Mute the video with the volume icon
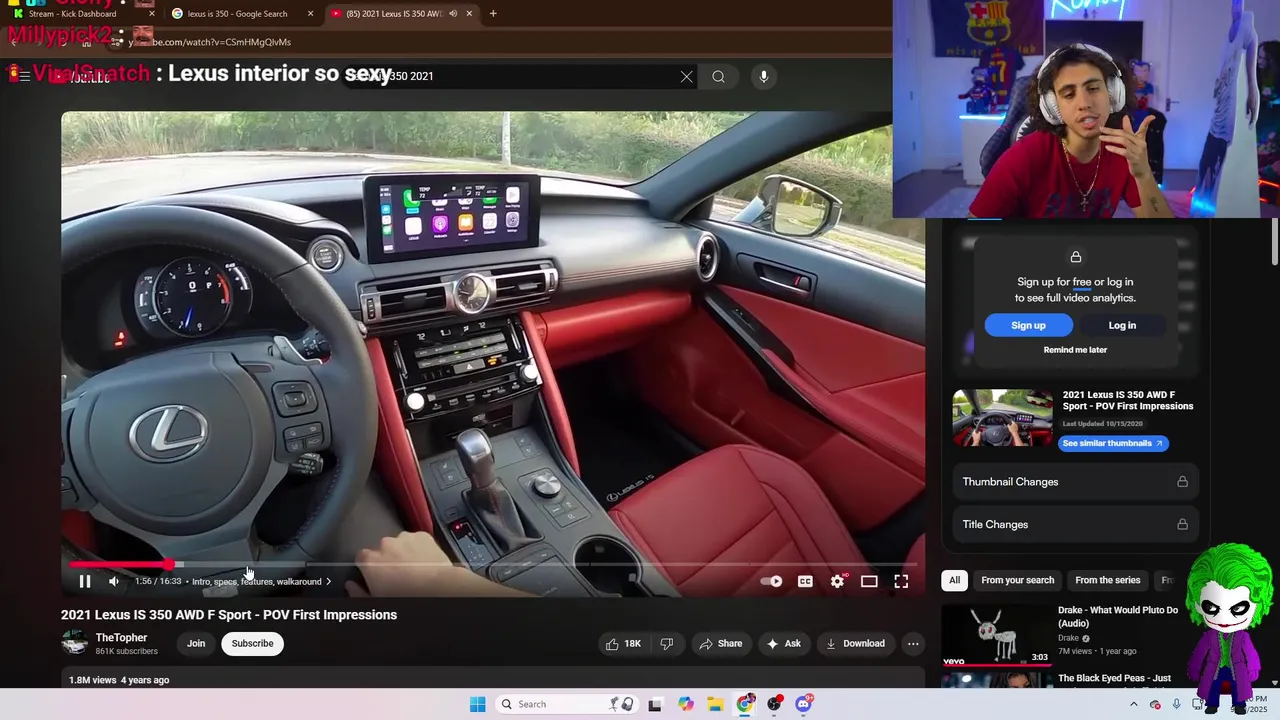Image resolution: width=1280 pixels, height=720 pixels. [114, 581]
